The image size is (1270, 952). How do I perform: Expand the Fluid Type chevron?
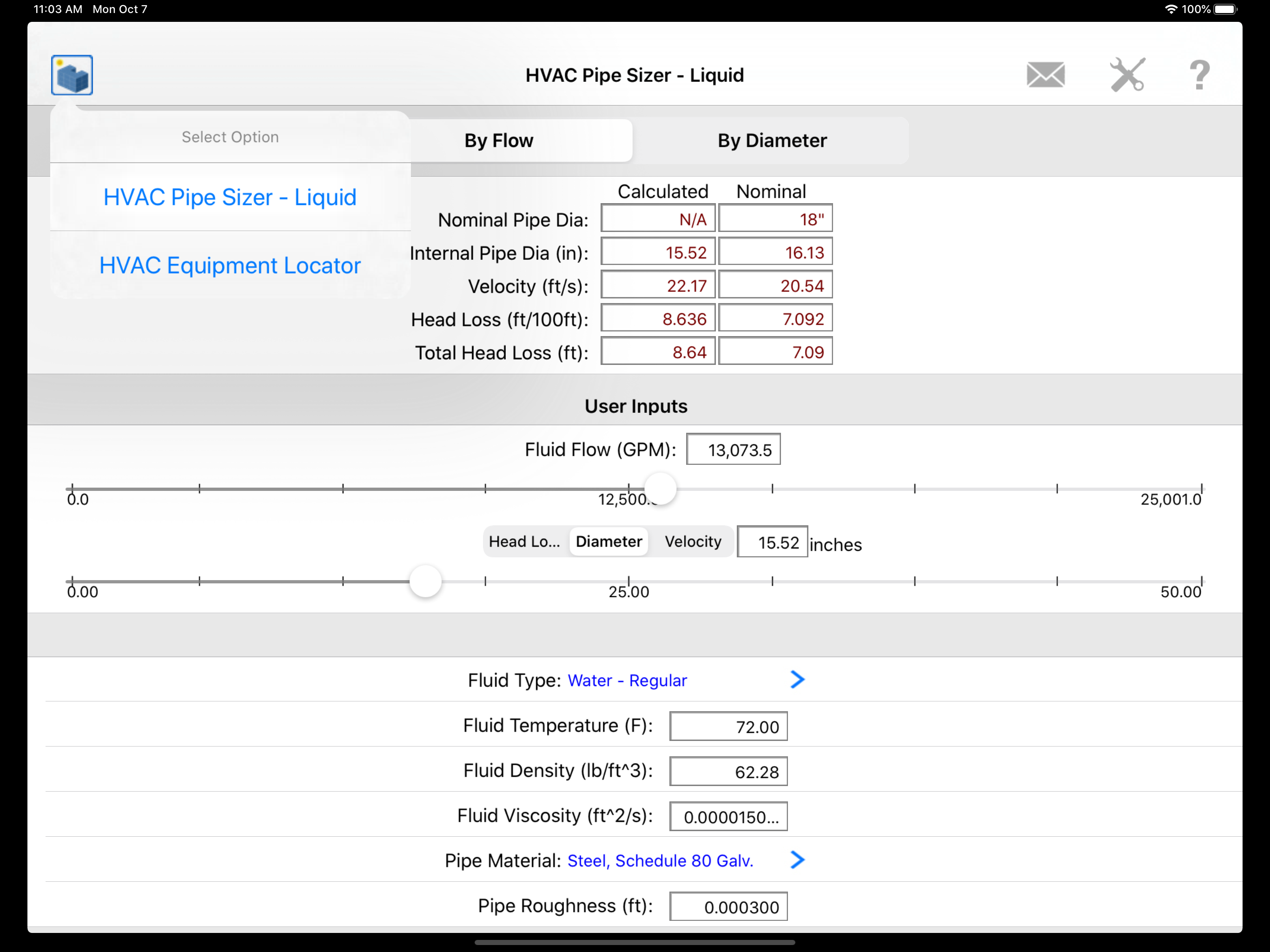coord(797,680)
